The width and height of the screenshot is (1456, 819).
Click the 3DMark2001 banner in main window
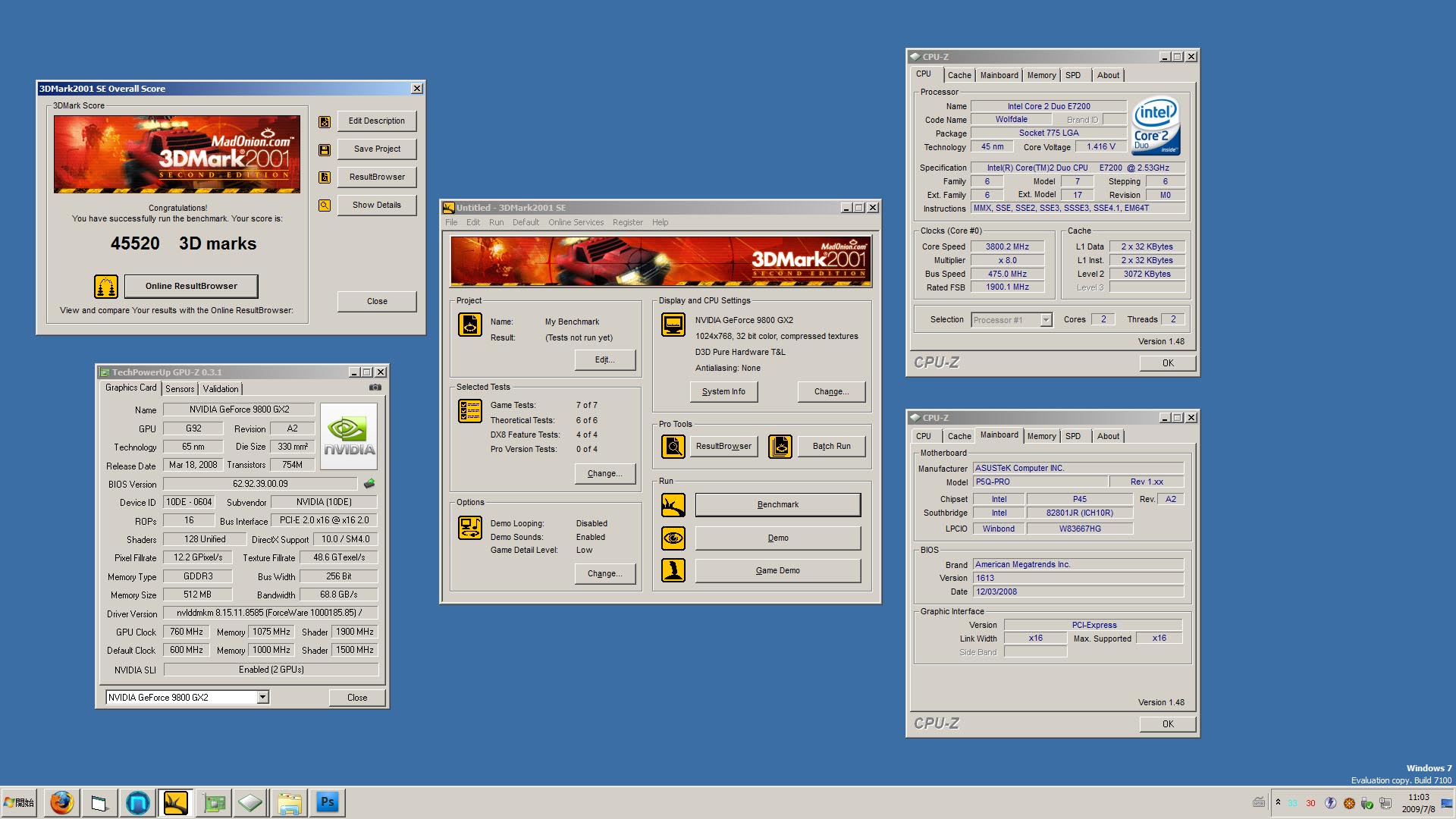[661, 261]
